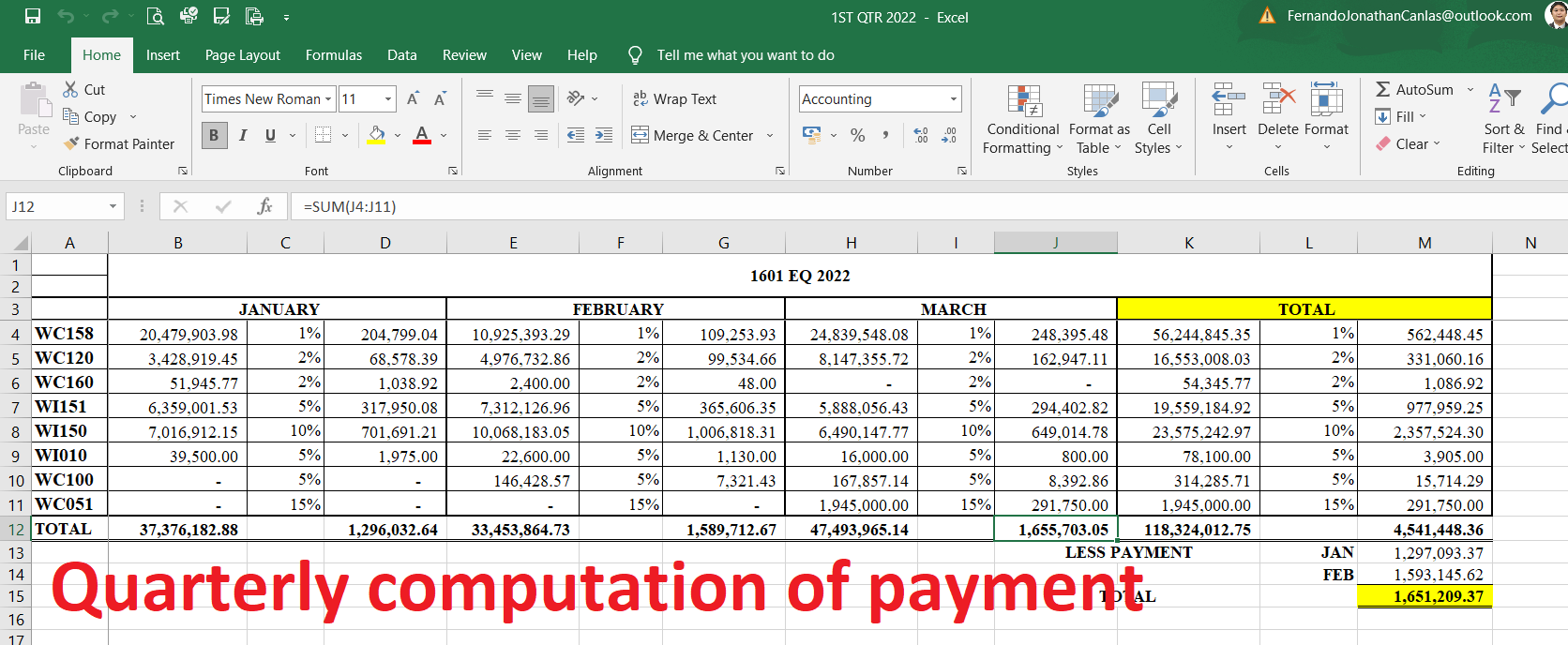Expand fill color dropdown arrow

[398, 135]
